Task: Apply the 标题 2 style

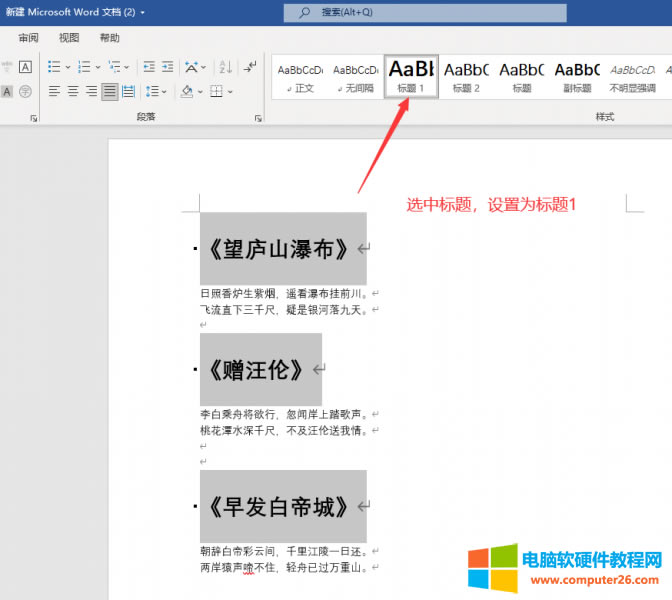Action: [466, 76]
